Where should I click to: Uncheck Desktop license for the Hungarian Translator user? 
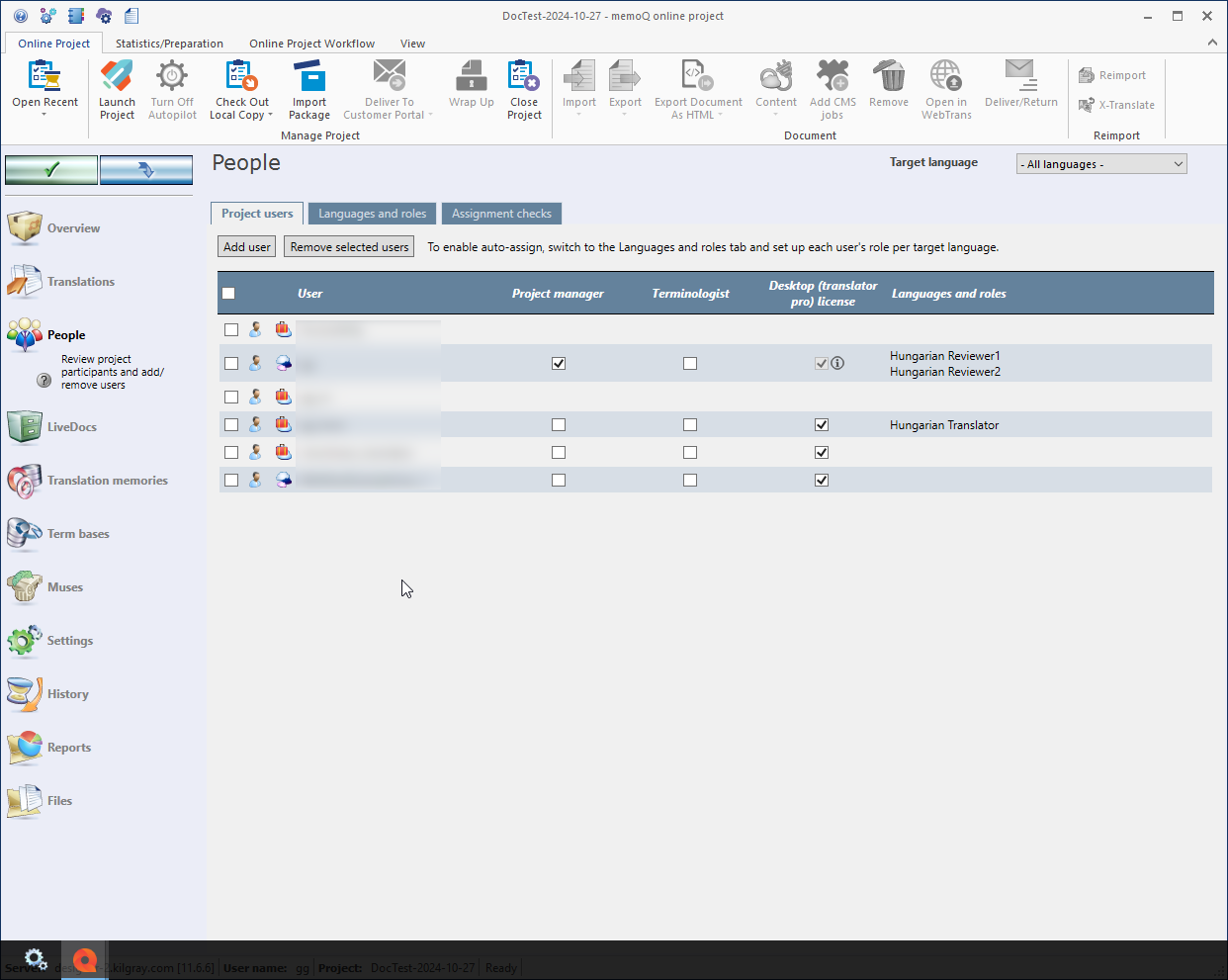click(x=822, y=425)
